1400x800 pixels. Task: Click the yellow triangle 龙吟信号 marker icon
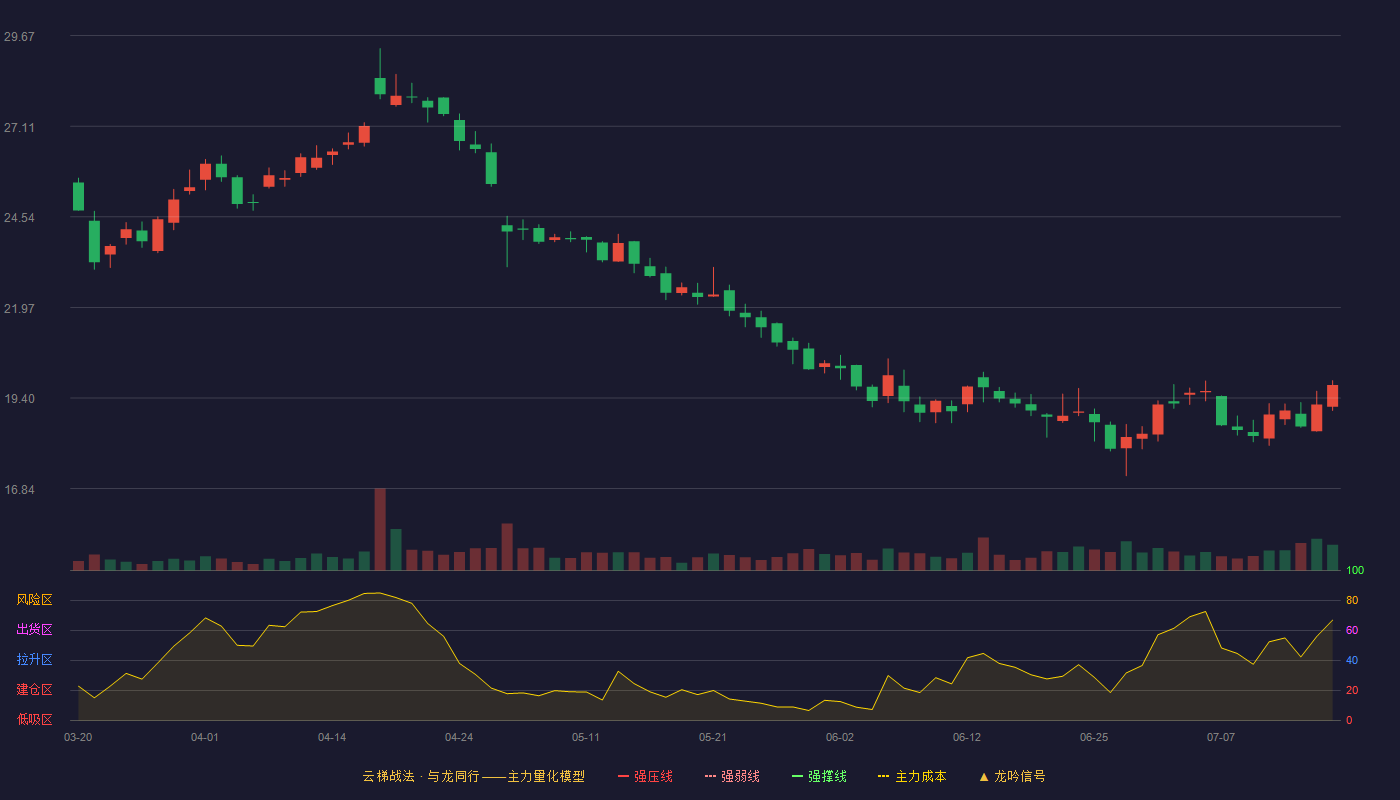click(x=984, y=776)
